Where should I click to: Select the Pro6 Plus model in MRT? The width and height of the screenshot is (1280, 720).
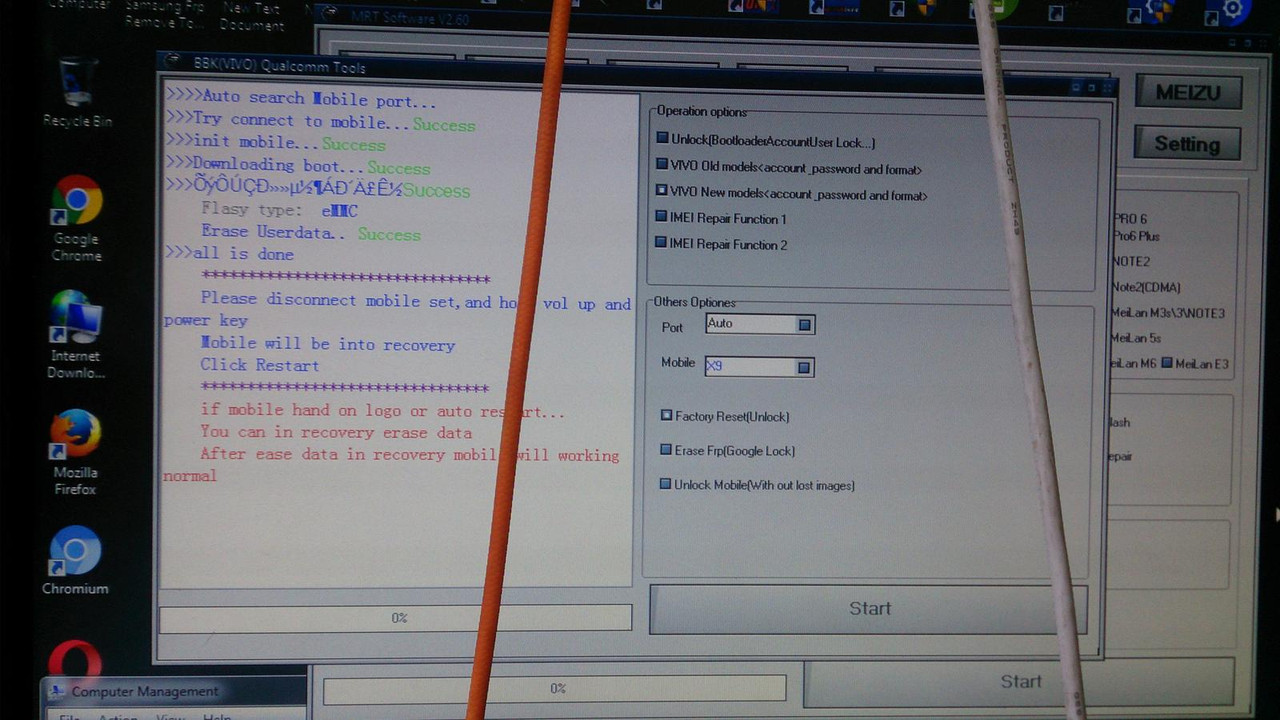(1136, 236)
